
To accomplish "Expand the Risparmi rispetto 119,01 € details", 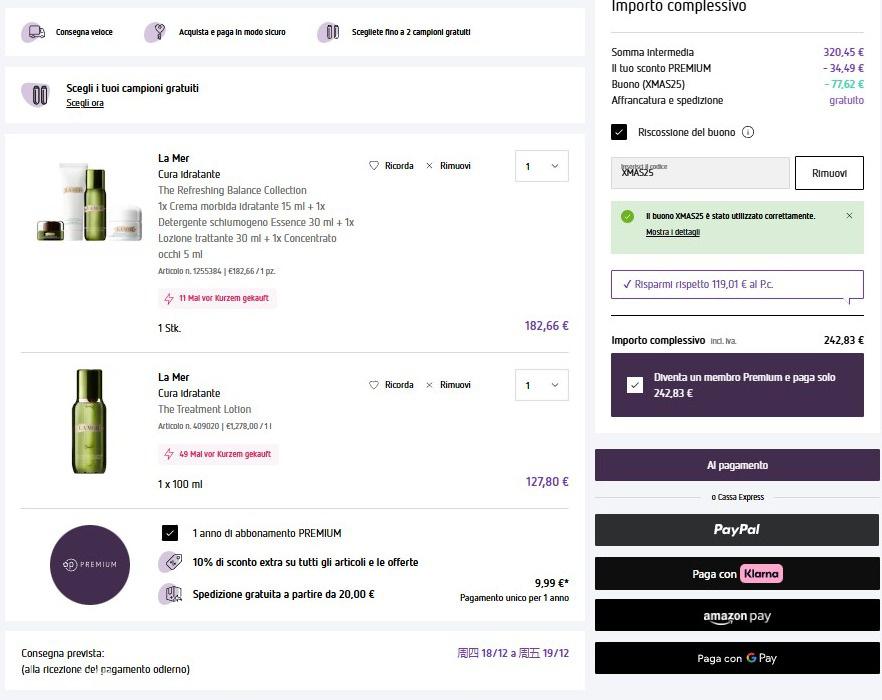I will (737, 284).
